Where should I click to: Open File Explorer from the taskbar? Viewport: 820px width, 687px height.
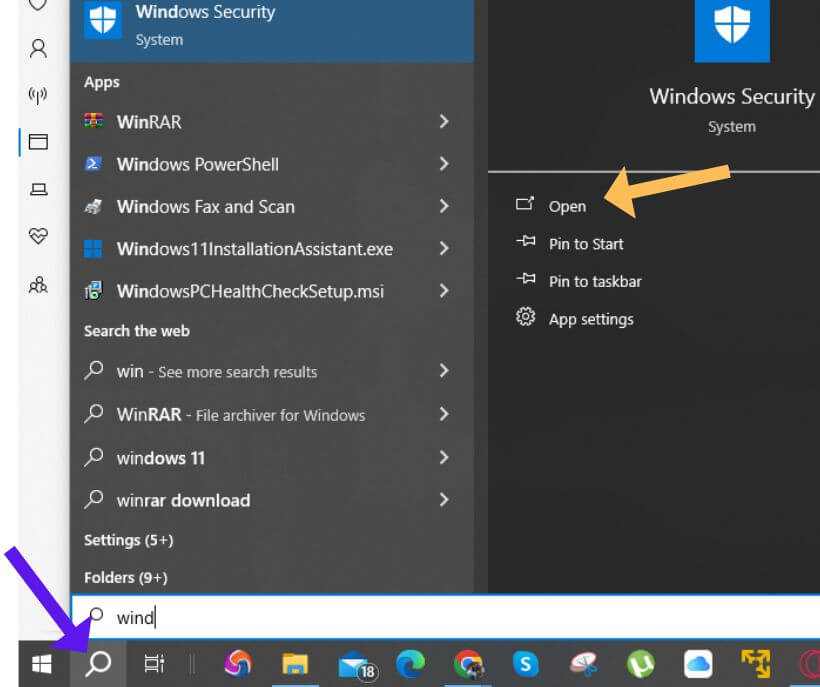tap(295, 664)
